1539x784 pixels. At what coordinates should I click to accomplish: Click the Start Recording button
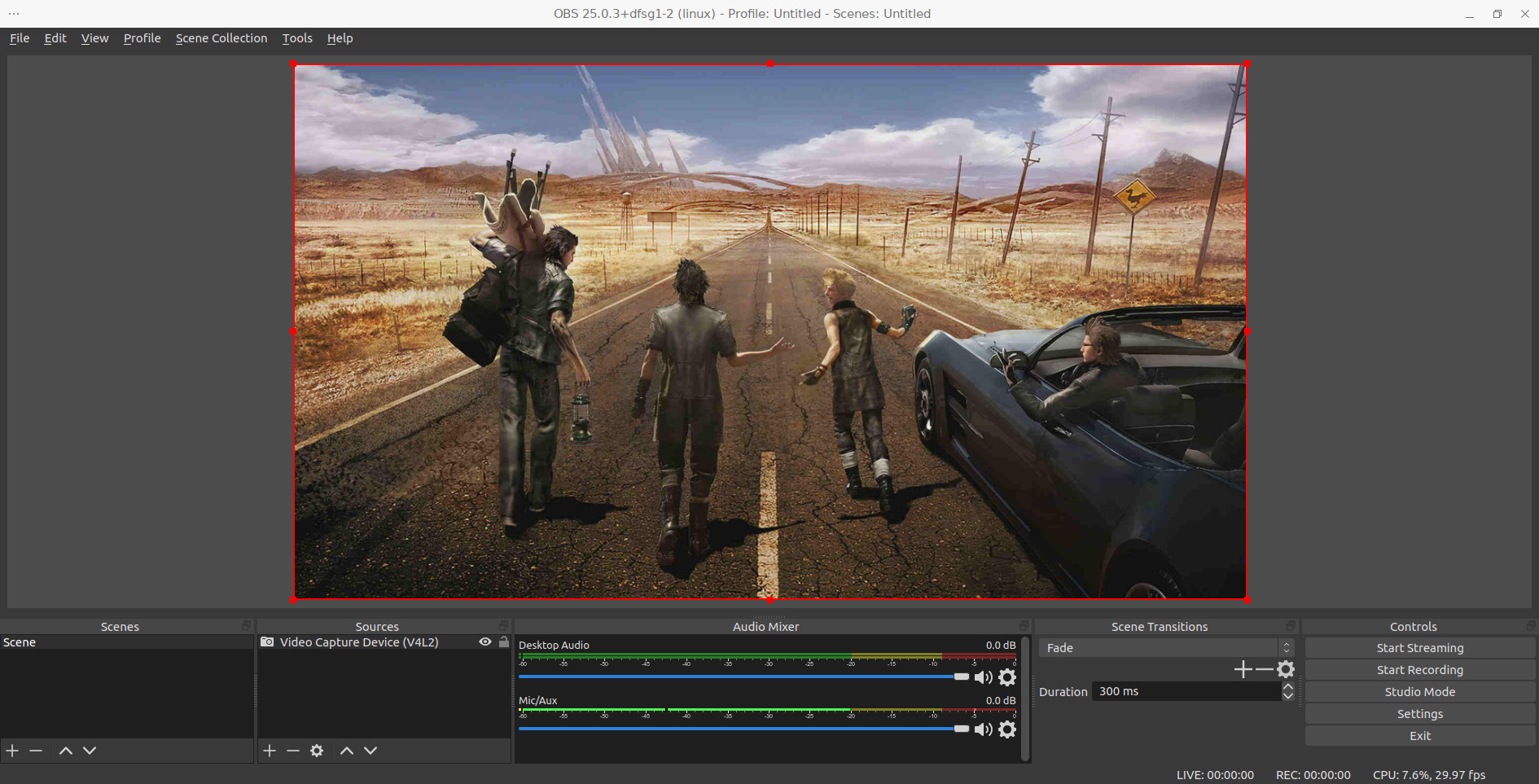point(1419,670)
